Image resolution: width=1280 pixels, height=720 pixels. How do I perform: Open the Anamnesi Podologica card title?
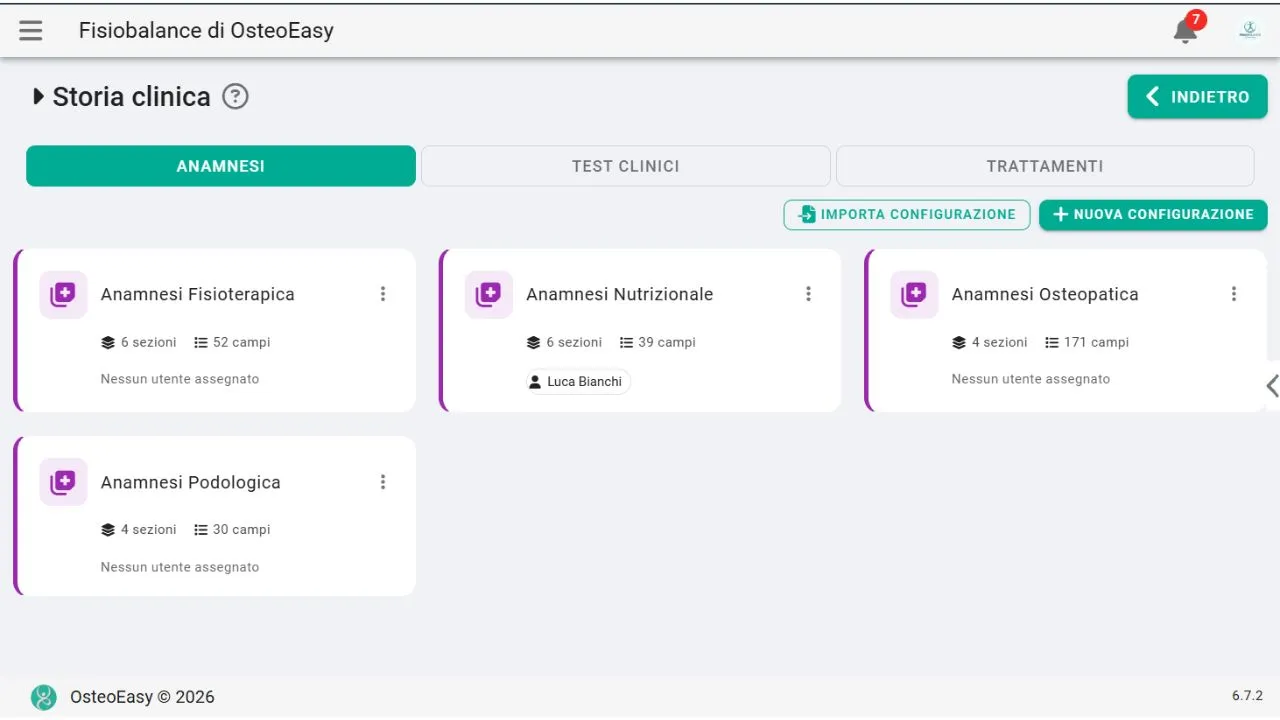tap(191, 482)
